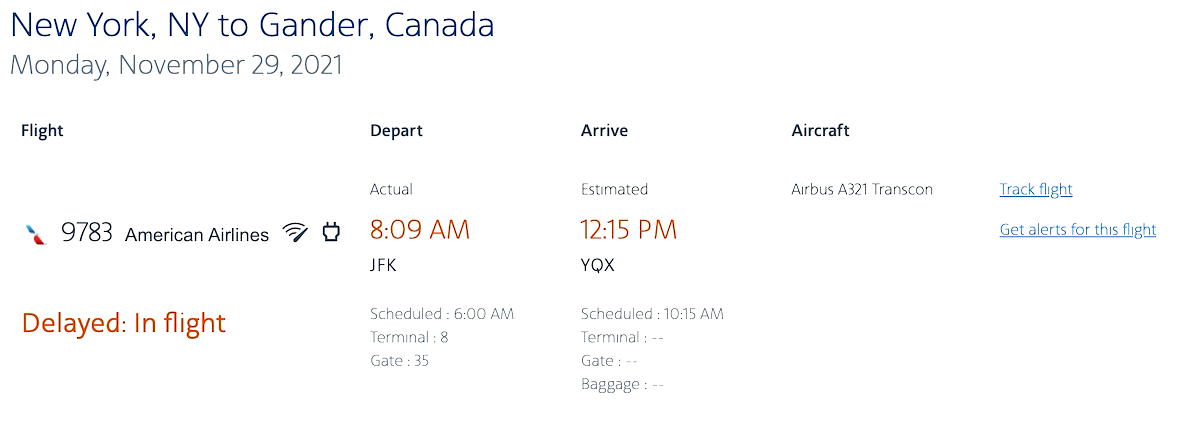Open the Track flight link
The height and width of the screenshot is (425, 1200).
[x=1036, y=189]
